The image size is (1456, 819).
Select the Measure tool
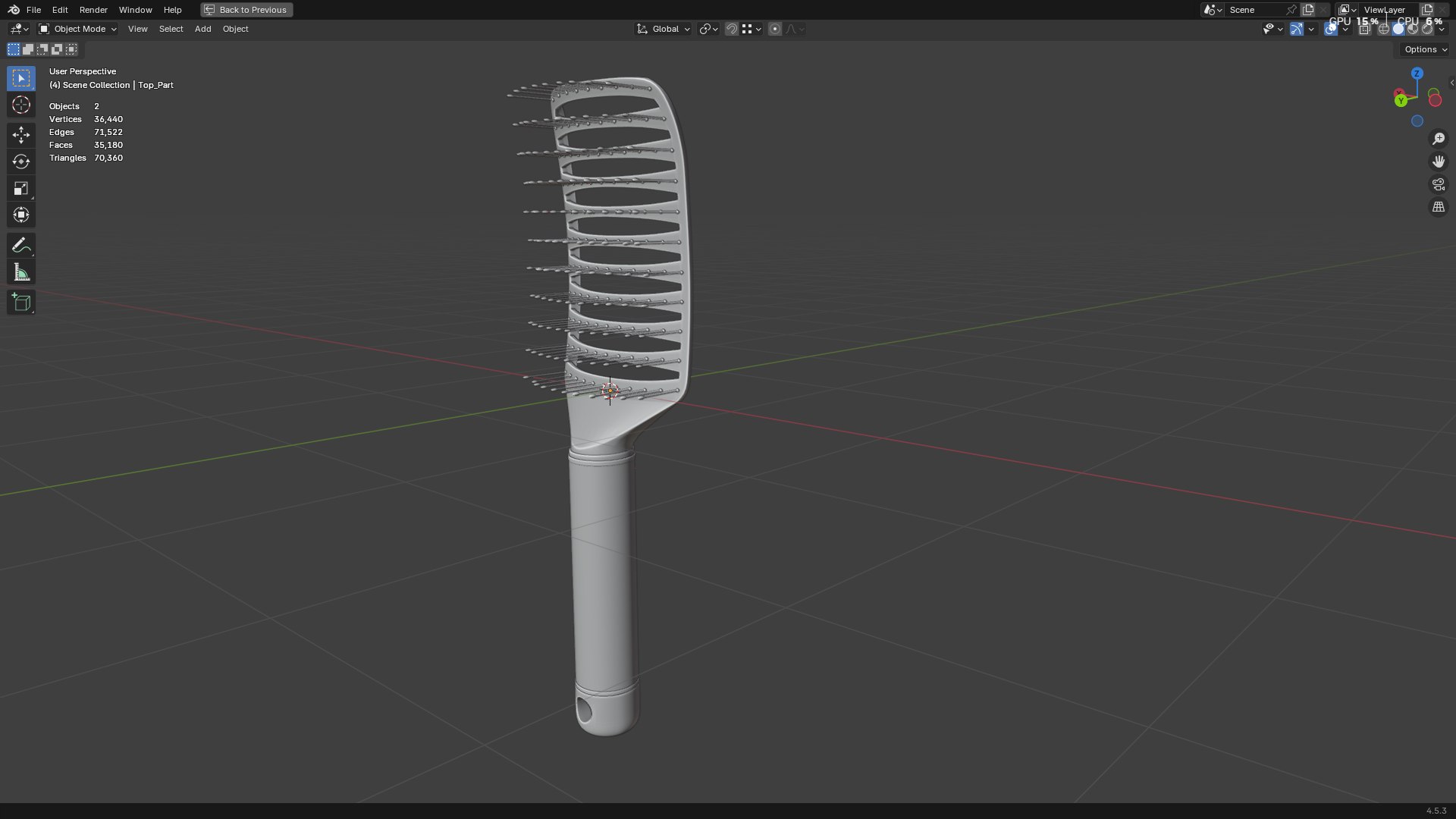(x=21, y=272)
